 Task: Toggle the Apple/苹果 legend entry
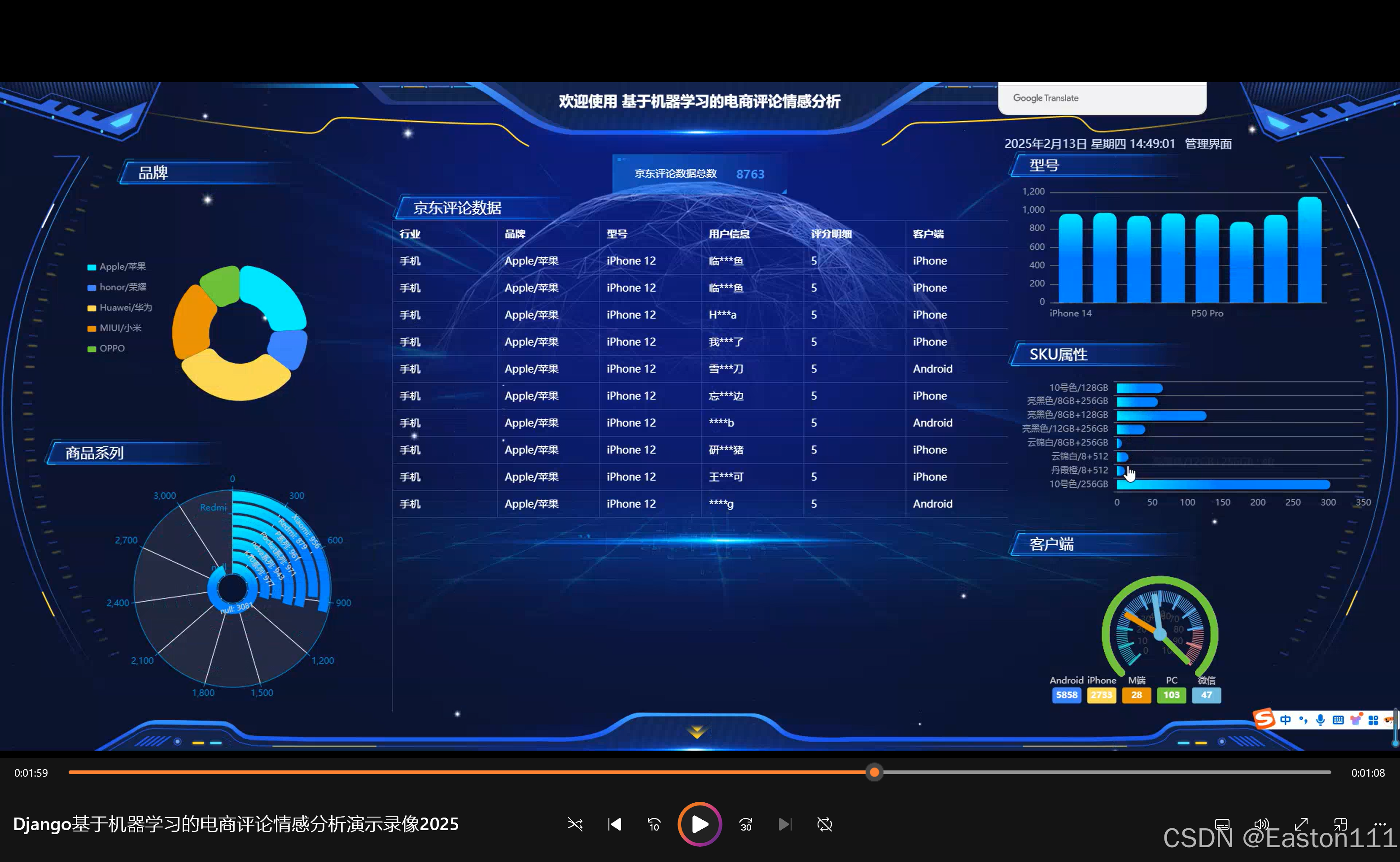(x=116, y=267)
